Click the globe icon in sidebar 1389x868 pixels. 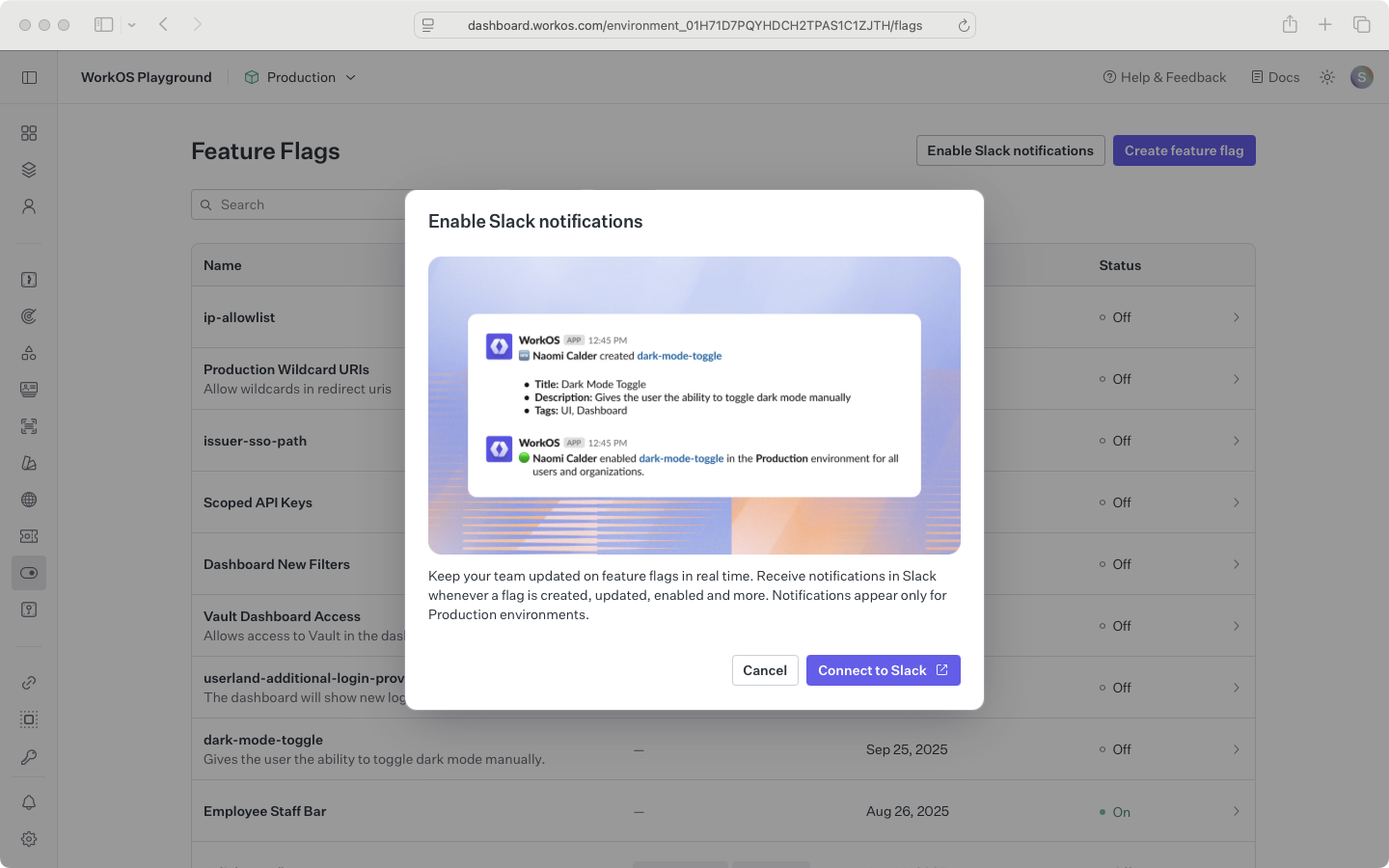29,500
